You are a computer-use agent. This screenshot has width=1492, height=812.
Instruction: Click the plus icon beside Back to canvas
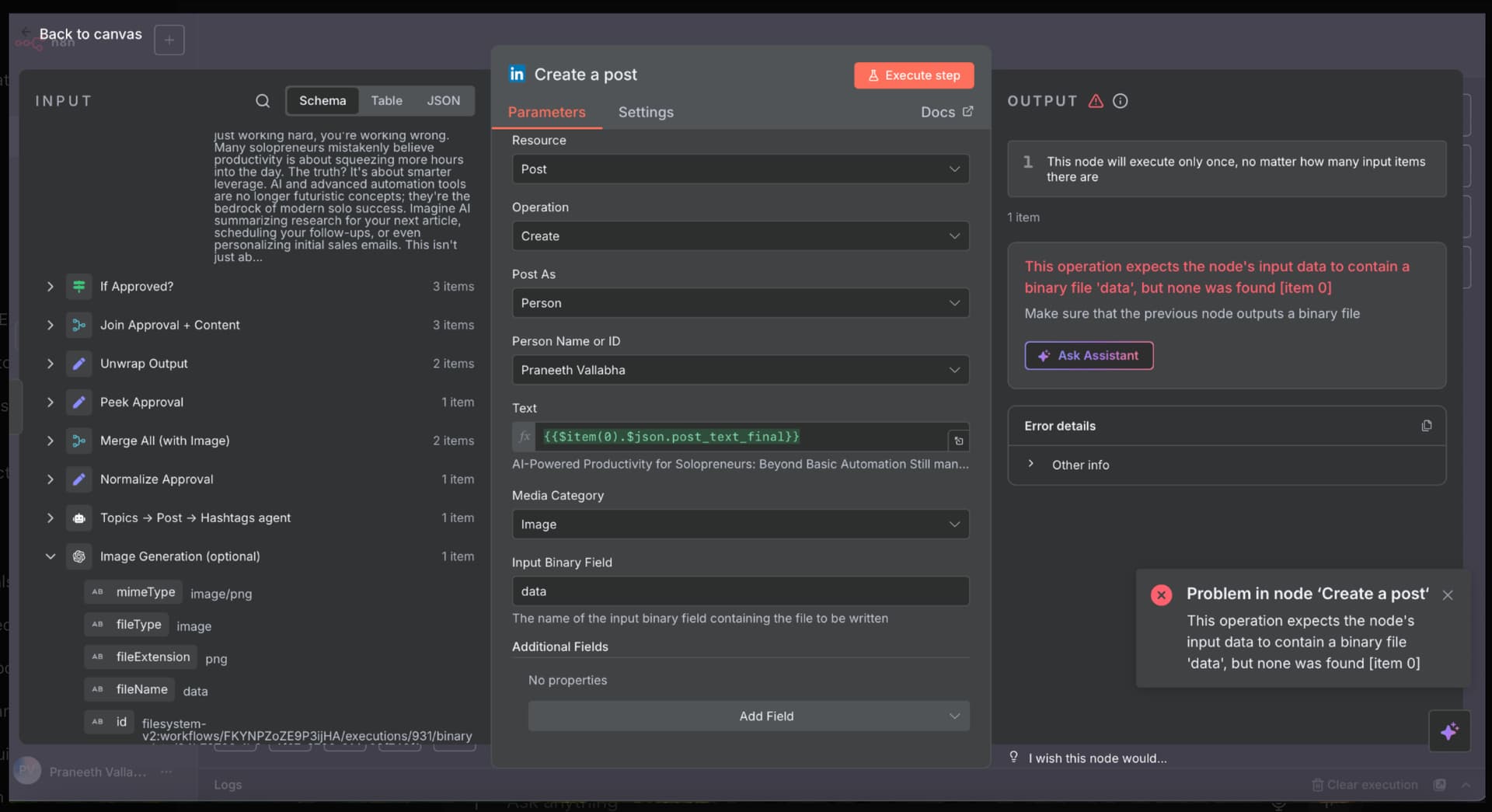(169, 40)
